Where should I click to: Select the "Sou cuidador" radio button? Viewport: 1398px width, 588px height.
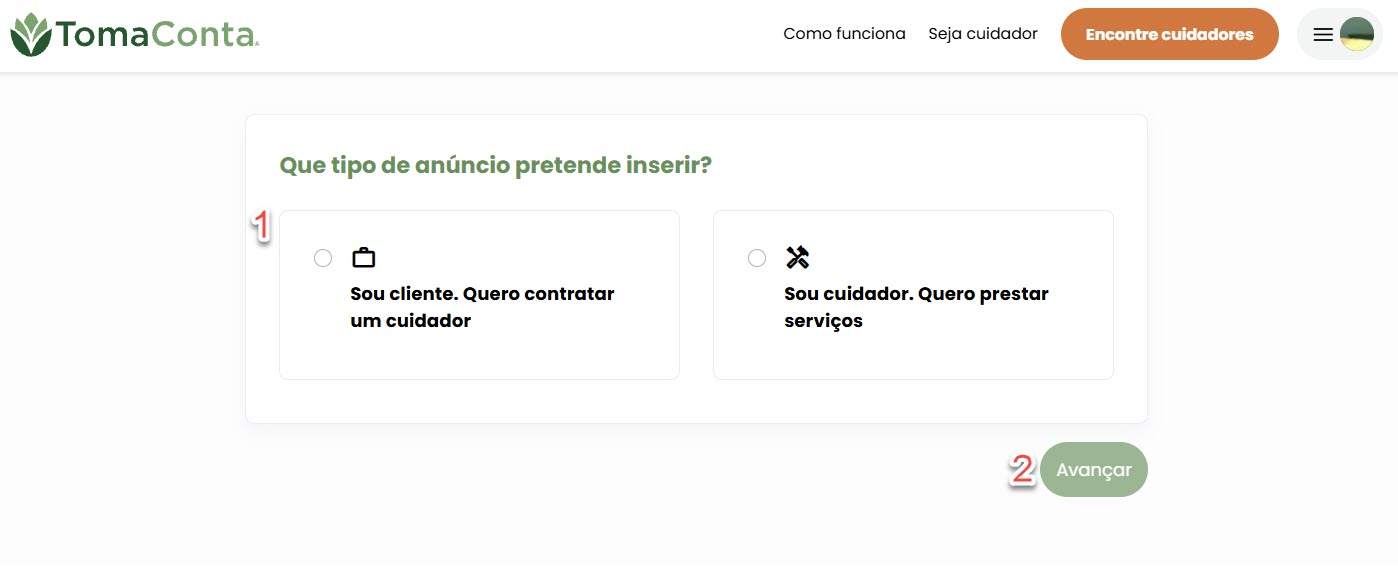pos(757,258)
